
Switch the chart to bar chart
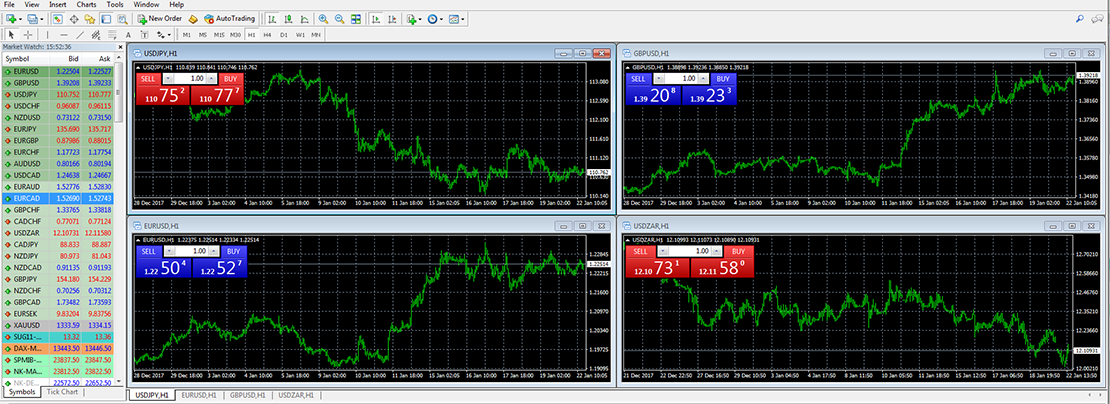coord(271,18)
